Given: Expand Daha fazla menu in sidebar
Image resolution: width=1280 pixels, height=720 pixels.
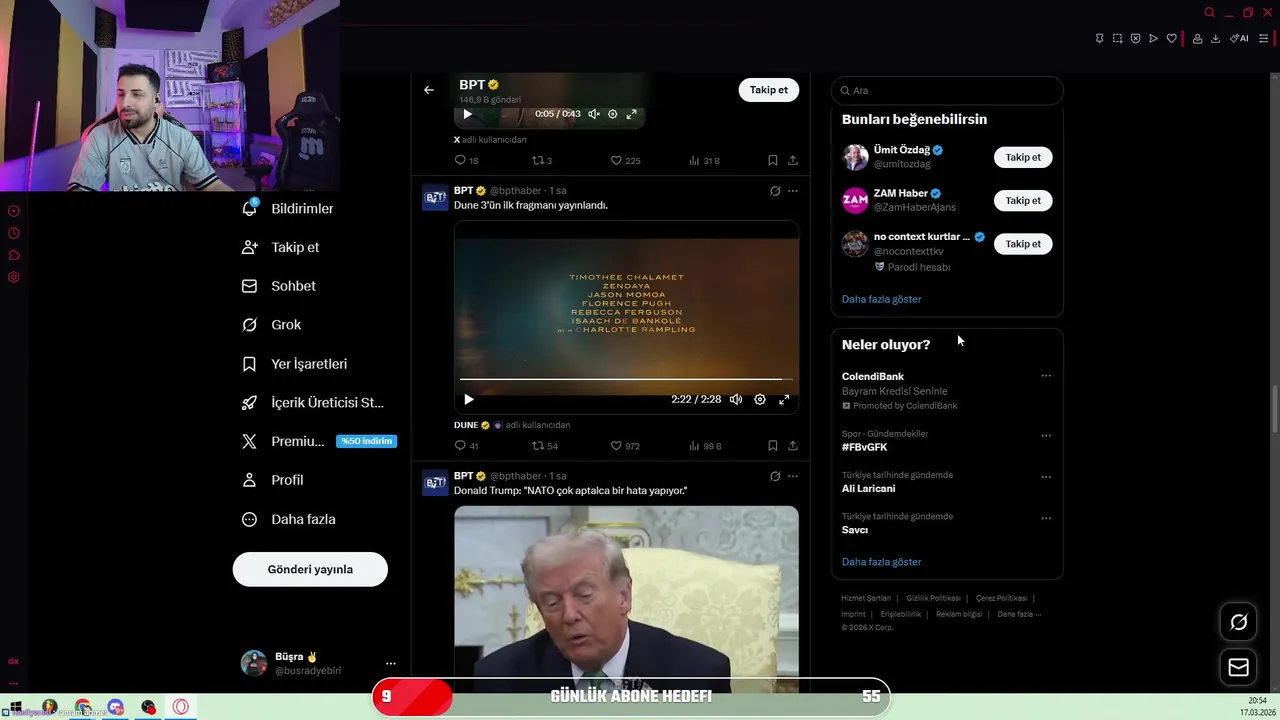Looking at the screenshot, I should click(x=288, y=519).
